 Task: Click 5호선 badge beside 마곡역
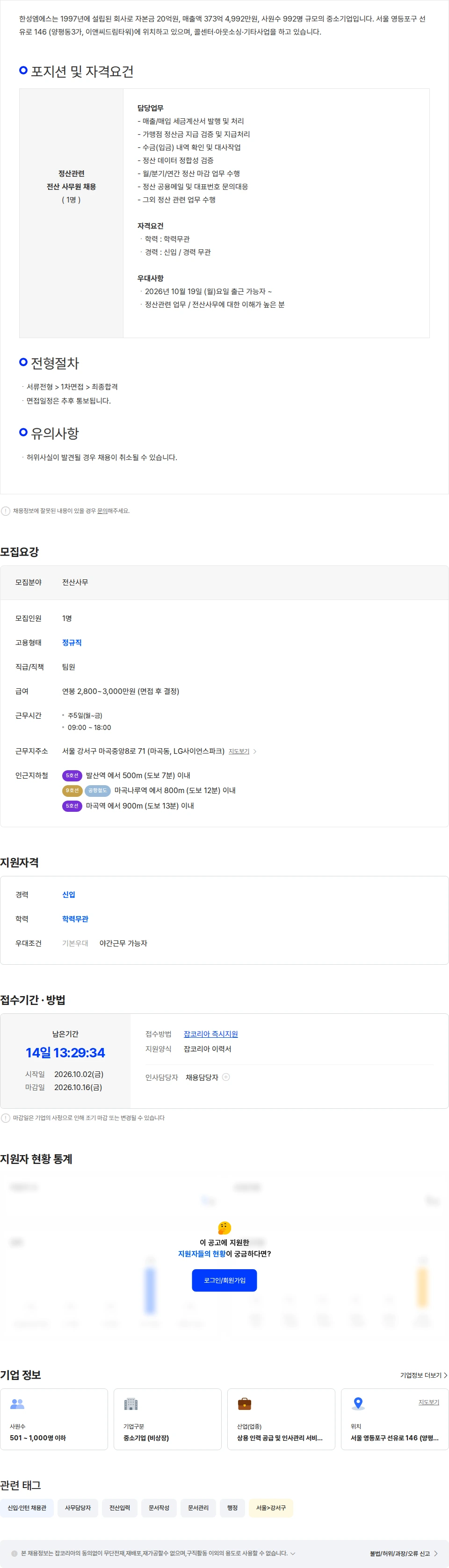point(72,805)
